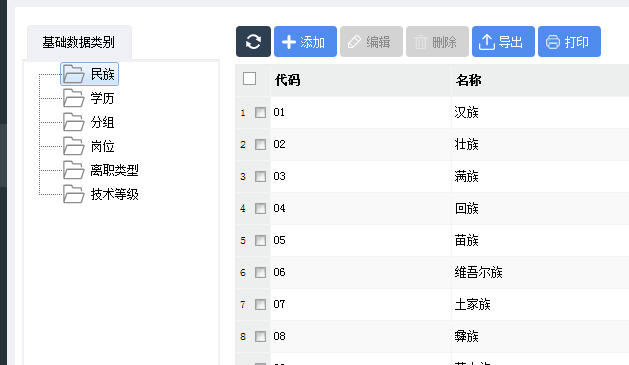This screenshot has height=365, width=629.
Task: Click code cell 02
Action: pyautogui.click(x=361, y=144)
